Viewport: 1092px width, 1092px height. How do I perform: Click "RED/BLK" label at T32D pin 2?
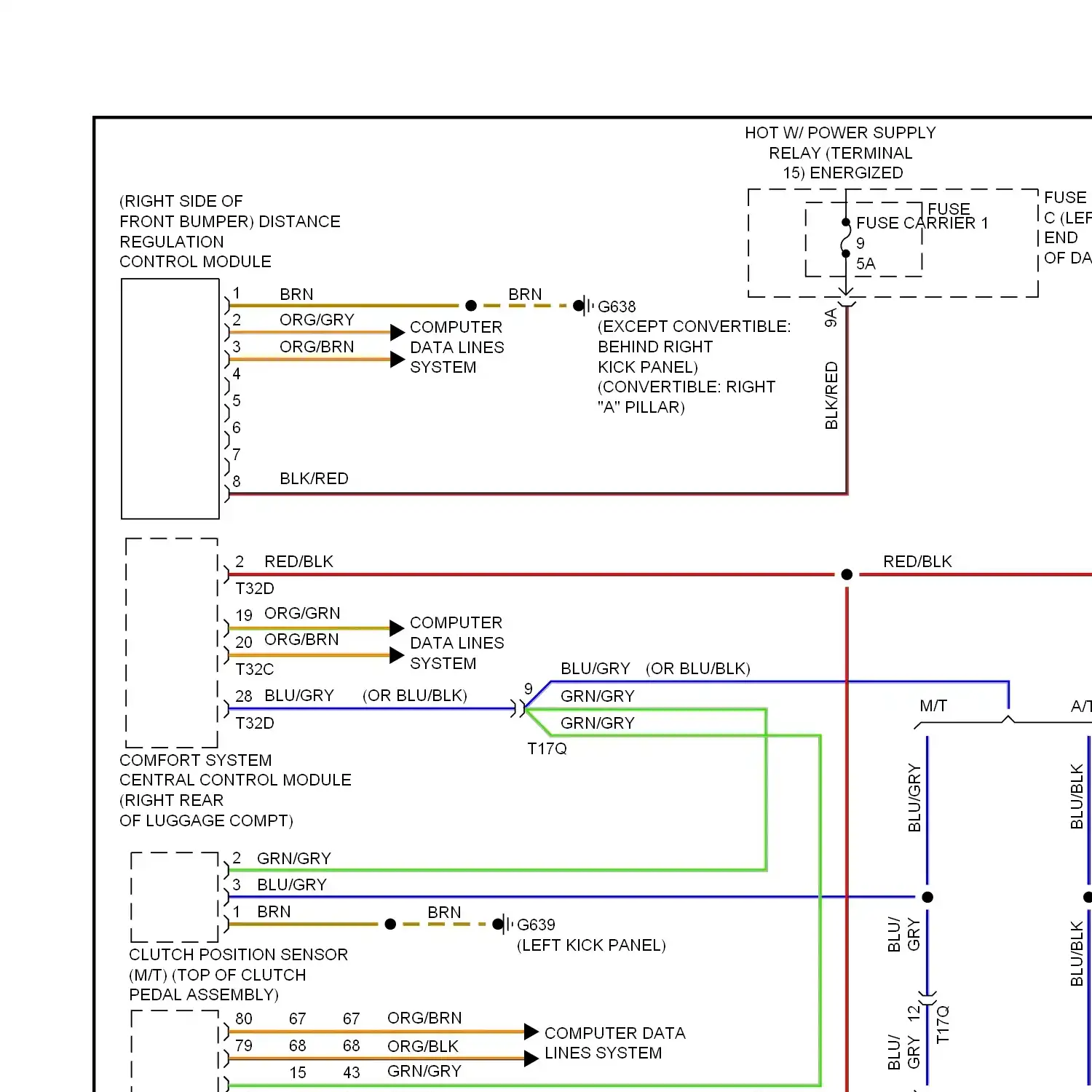[298, 561]
